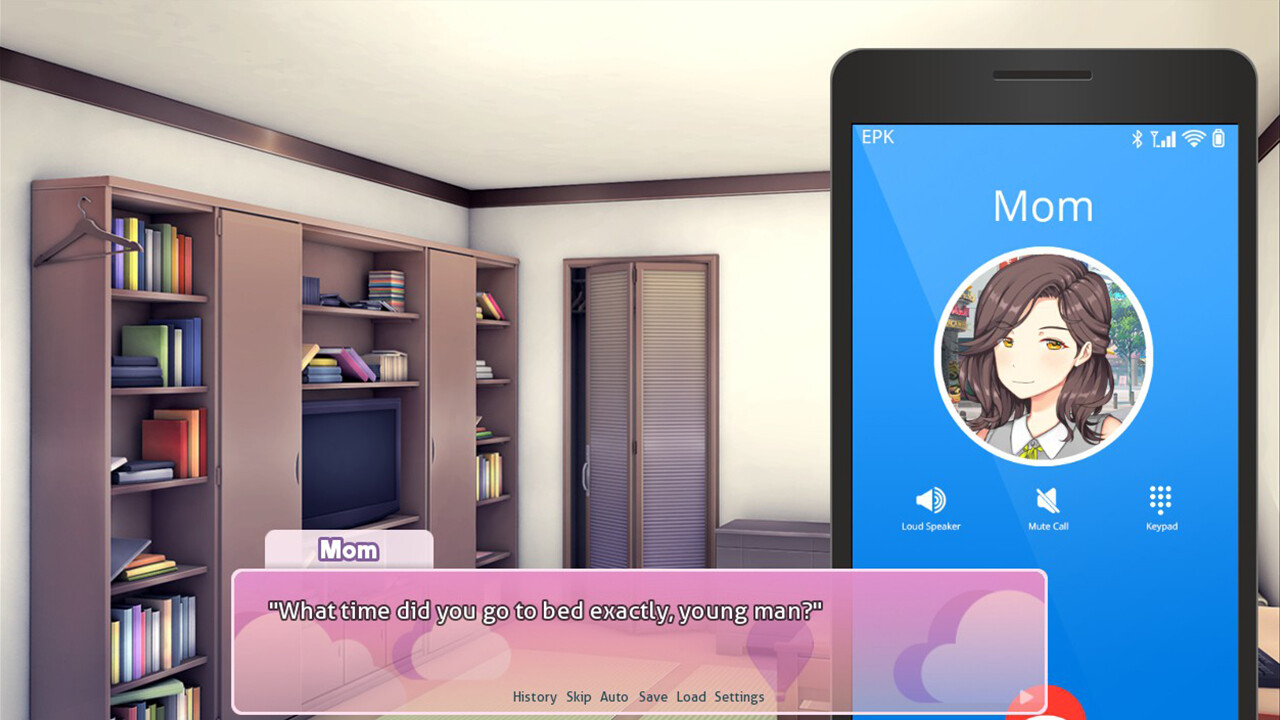Screen dimensions: 1280x720
Task: Open the game Settings
Action: 739,697
